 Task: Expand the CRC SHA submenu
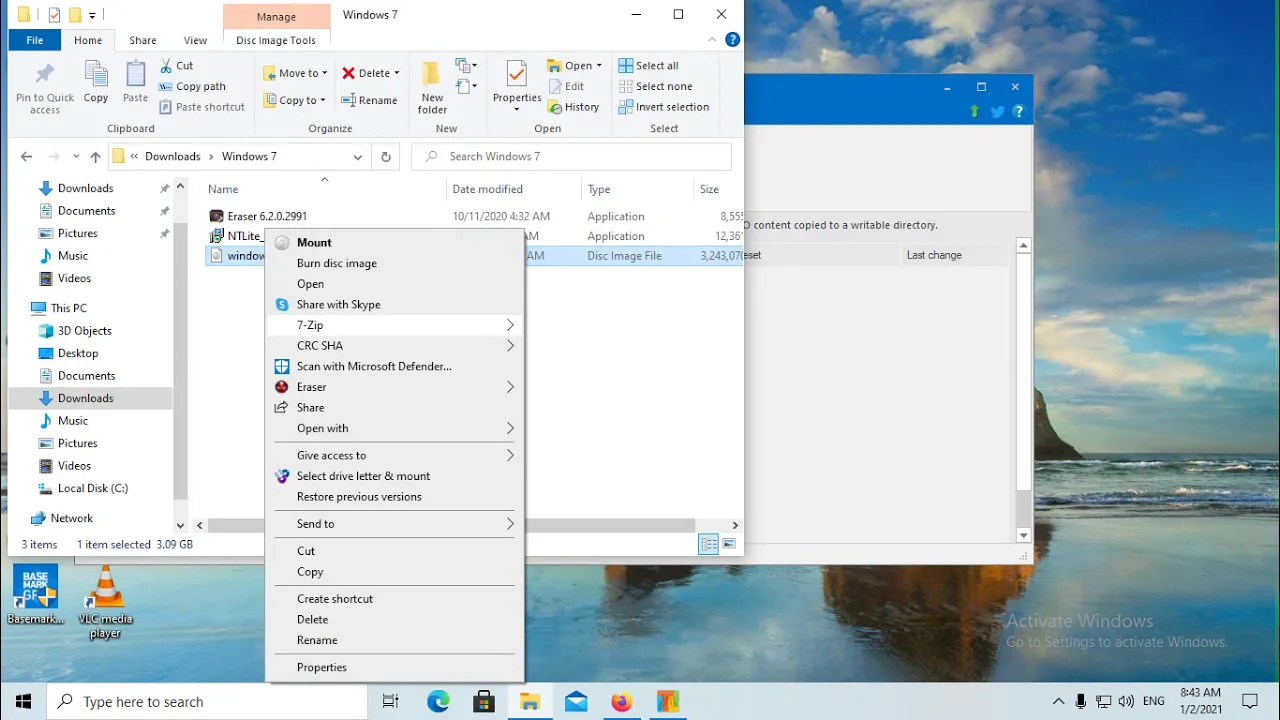coord(394,346)
